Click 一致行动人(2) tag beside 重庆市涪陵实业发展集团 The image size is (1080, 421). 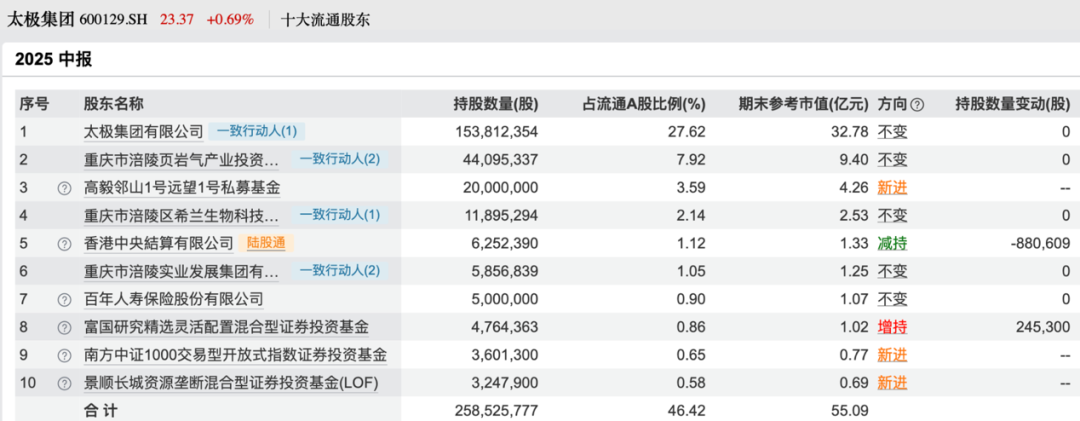[340, 272]
